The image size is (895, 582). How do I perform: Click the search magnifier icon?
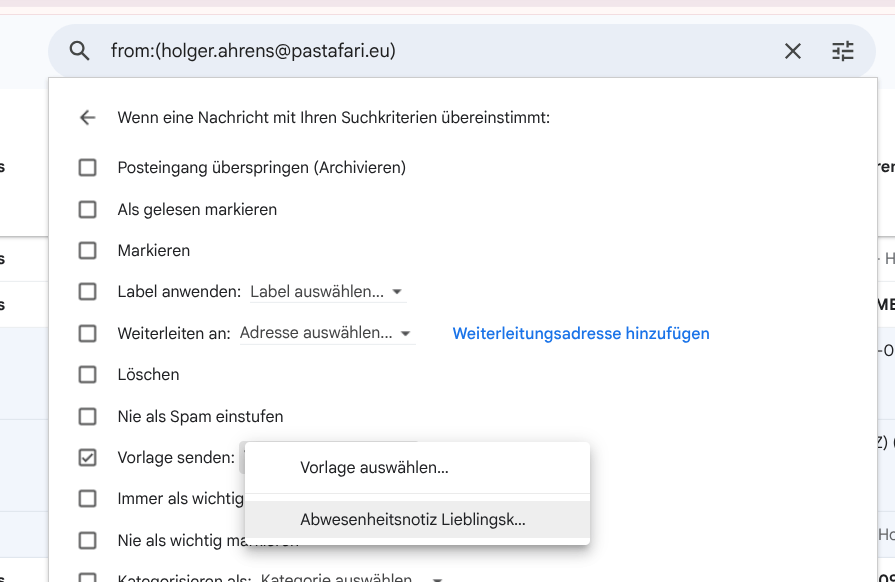coord(79,51)
